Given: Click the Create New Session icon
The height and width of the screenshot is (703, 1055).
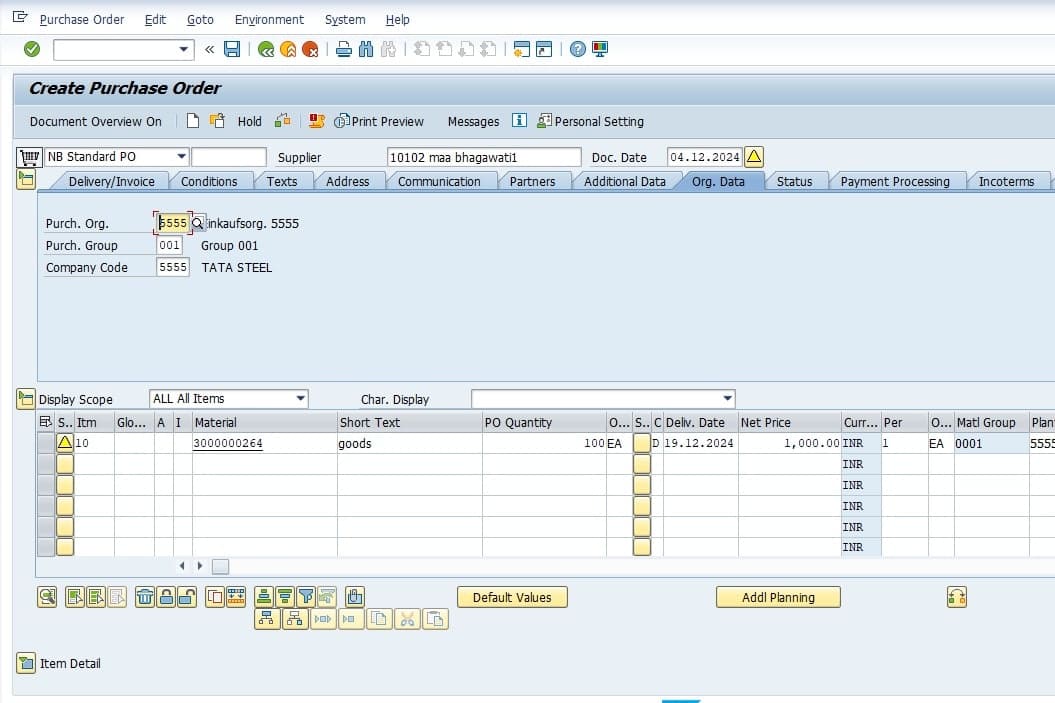Looking at the screenshot, I should 521,49.
